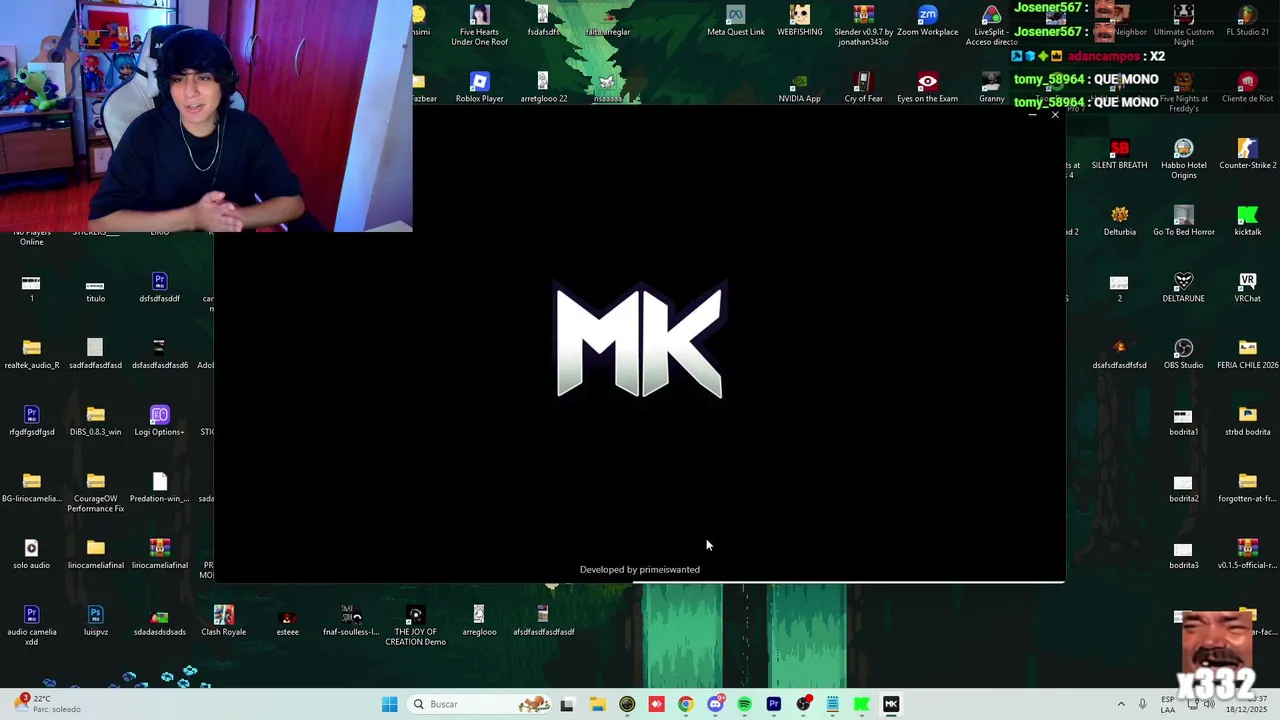Open Five Hearts Under One Roof icon
1280x720 pixels.
479,25
